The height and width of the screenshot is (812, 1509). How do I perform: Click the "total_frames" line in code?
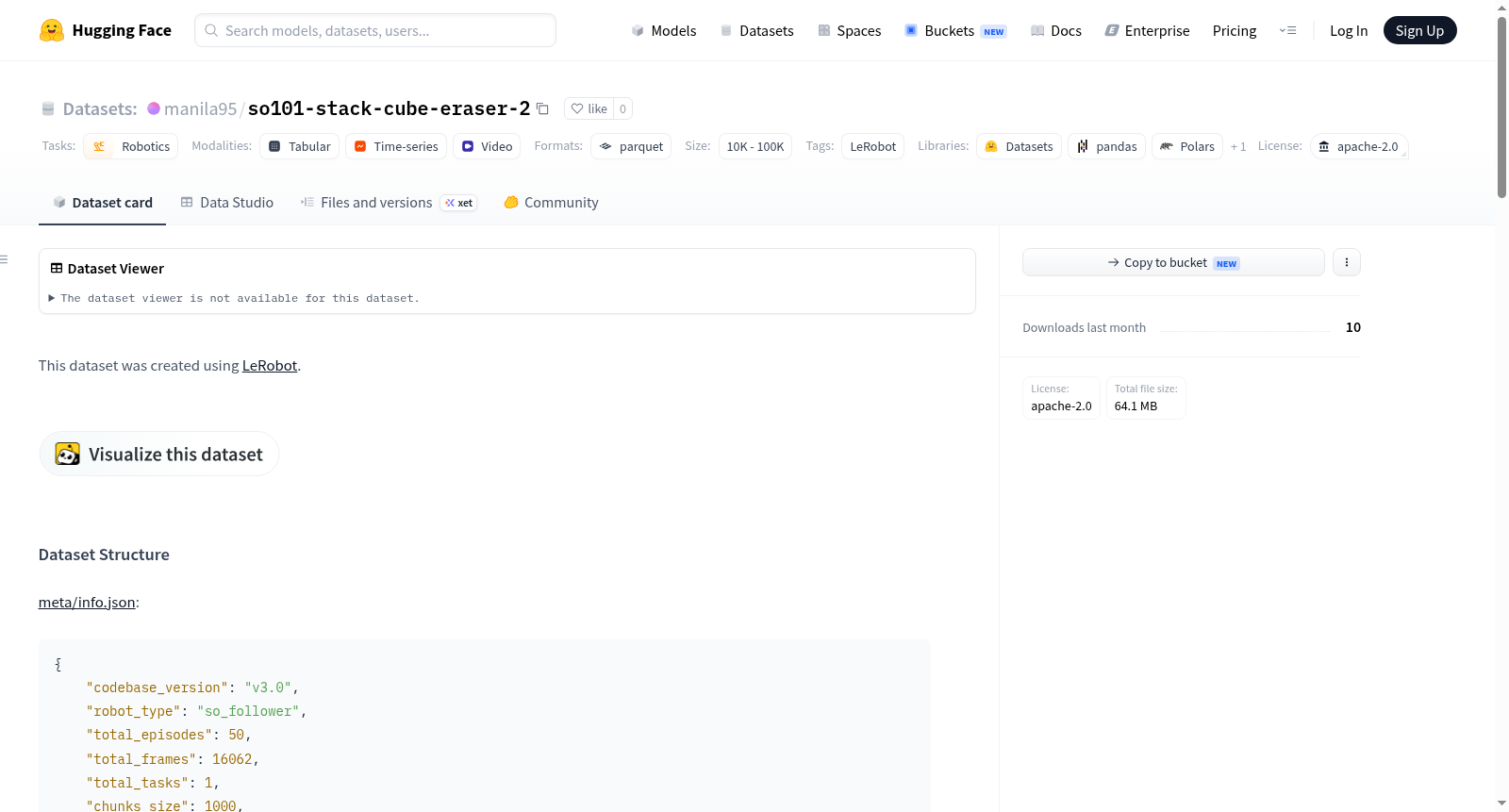pyautogui.click(x=173, y=759)
